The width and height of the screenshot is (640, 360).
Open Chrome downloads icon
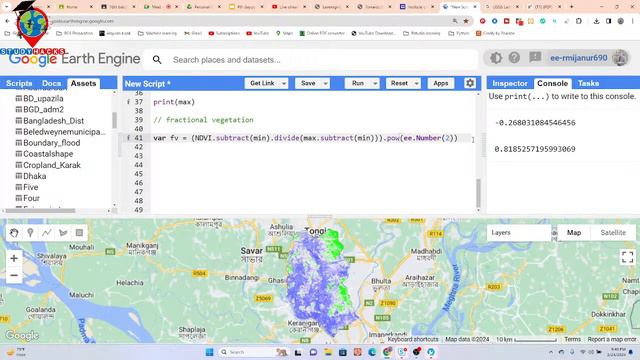coord(596,21)
